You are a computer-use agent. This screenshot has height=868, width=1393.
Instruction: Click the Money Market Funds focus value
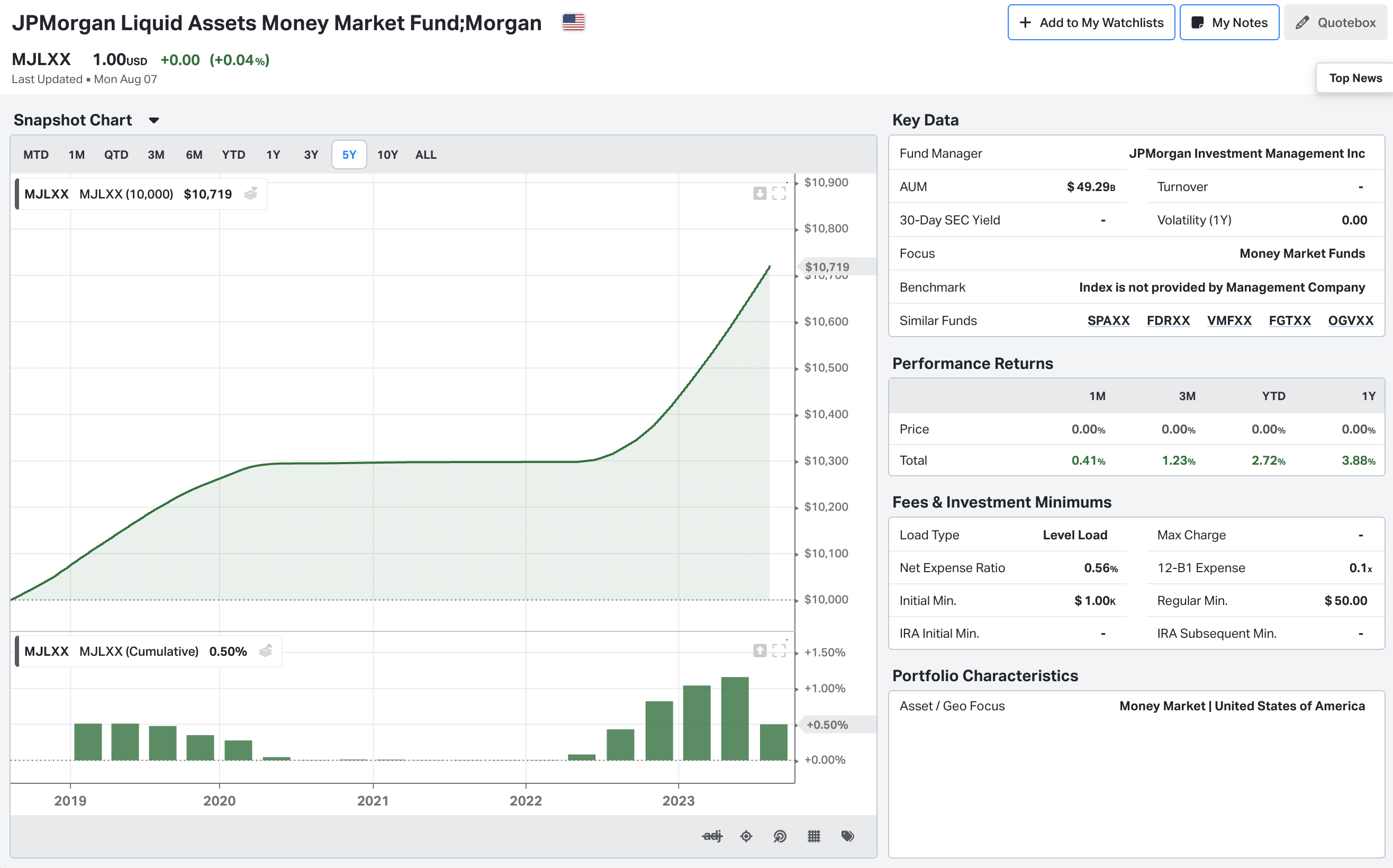coord(1302,253)
